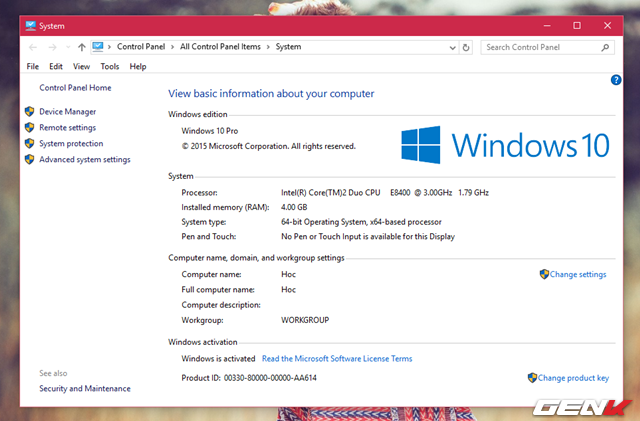Viewport: 640px width, 421px height.
Task: Open Device Manager link
Action: (x=67, y=111)
